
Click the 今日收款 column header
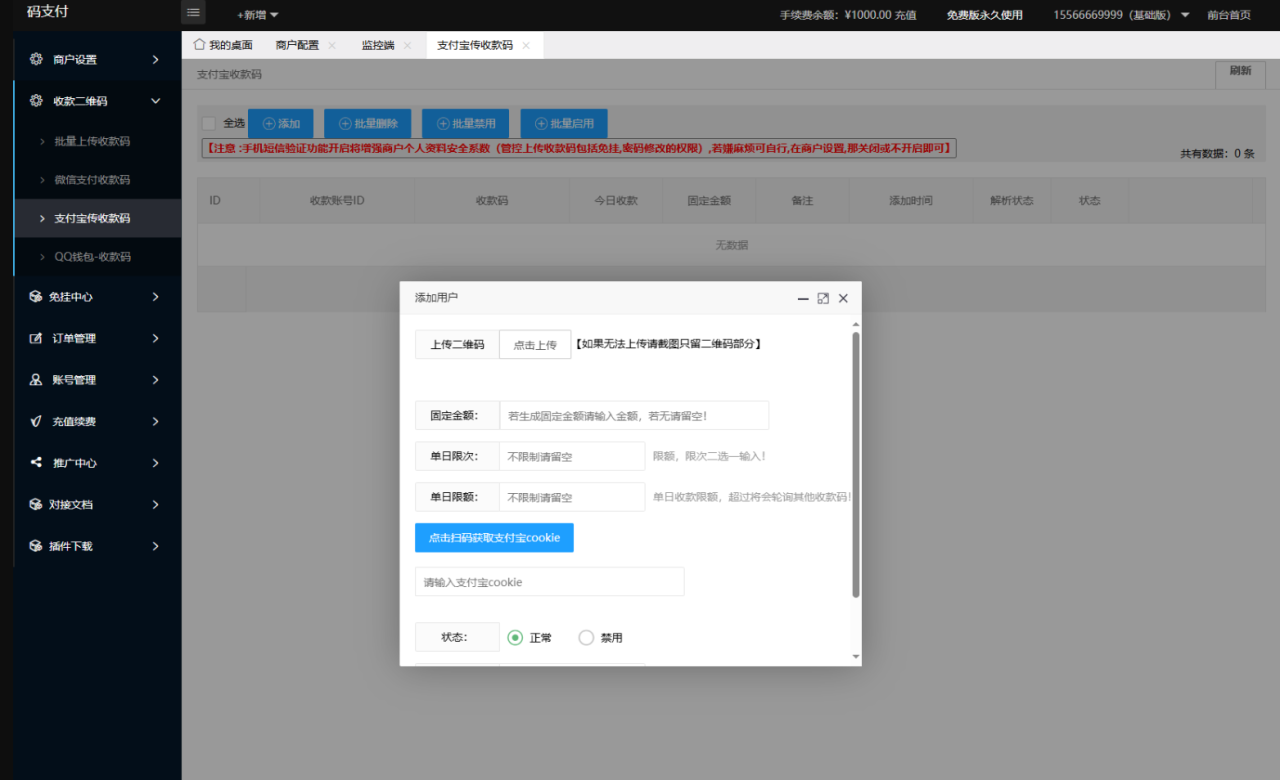617,201
